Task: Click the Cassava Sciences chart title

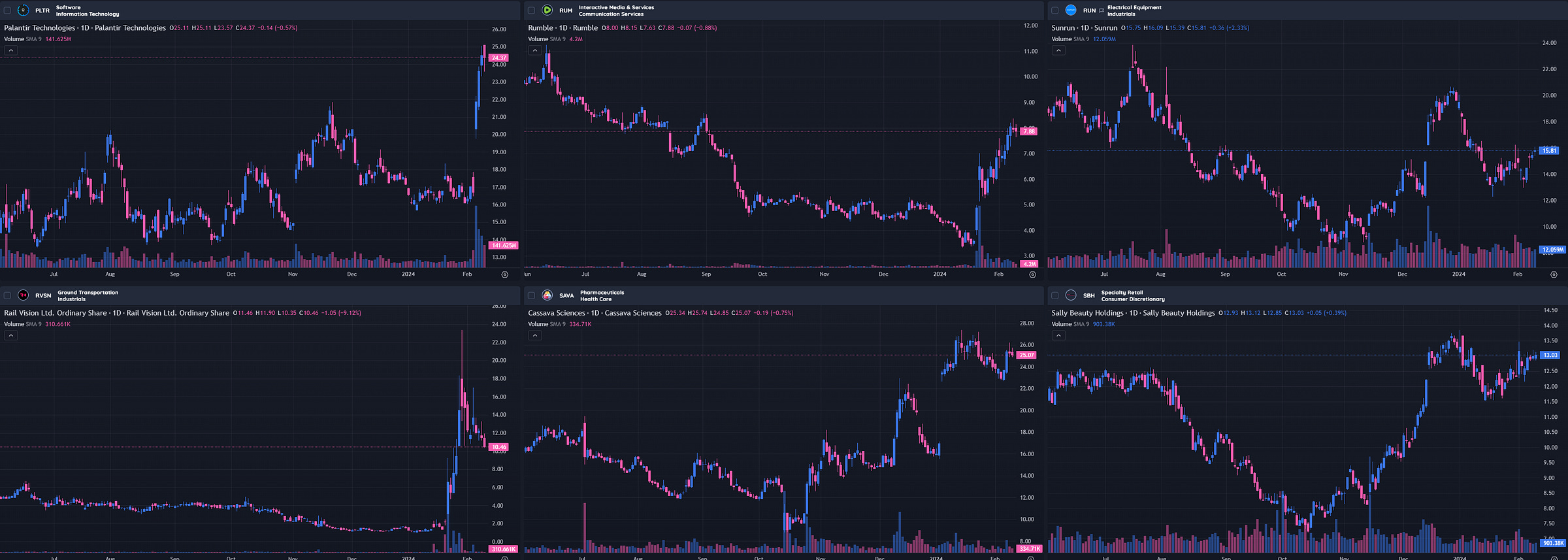Action: pyautogui.click(x=595, y=313)
